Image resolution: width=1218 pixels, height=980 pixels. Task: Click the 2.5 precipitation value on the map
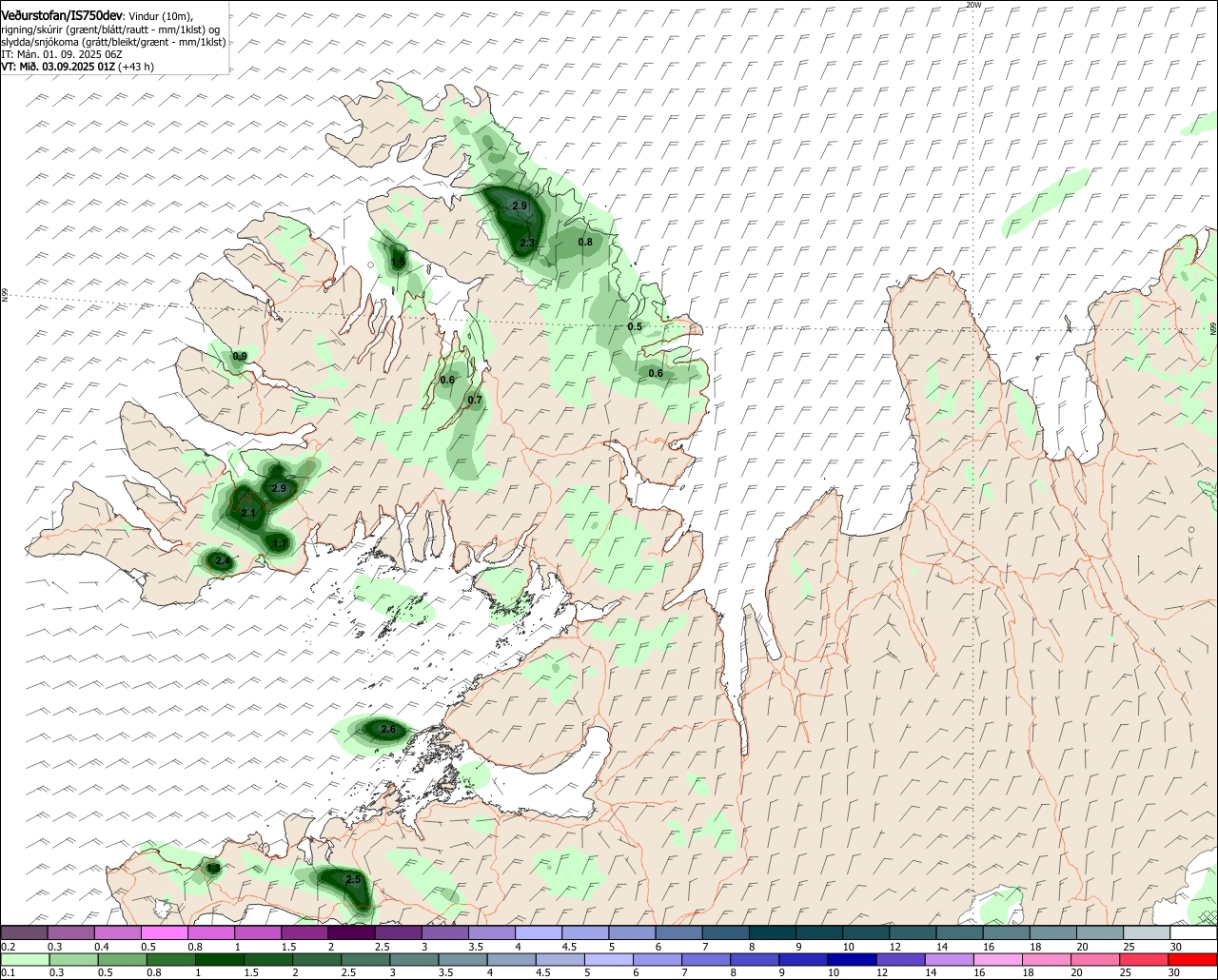pyautogui.click(x=352, y=880)
